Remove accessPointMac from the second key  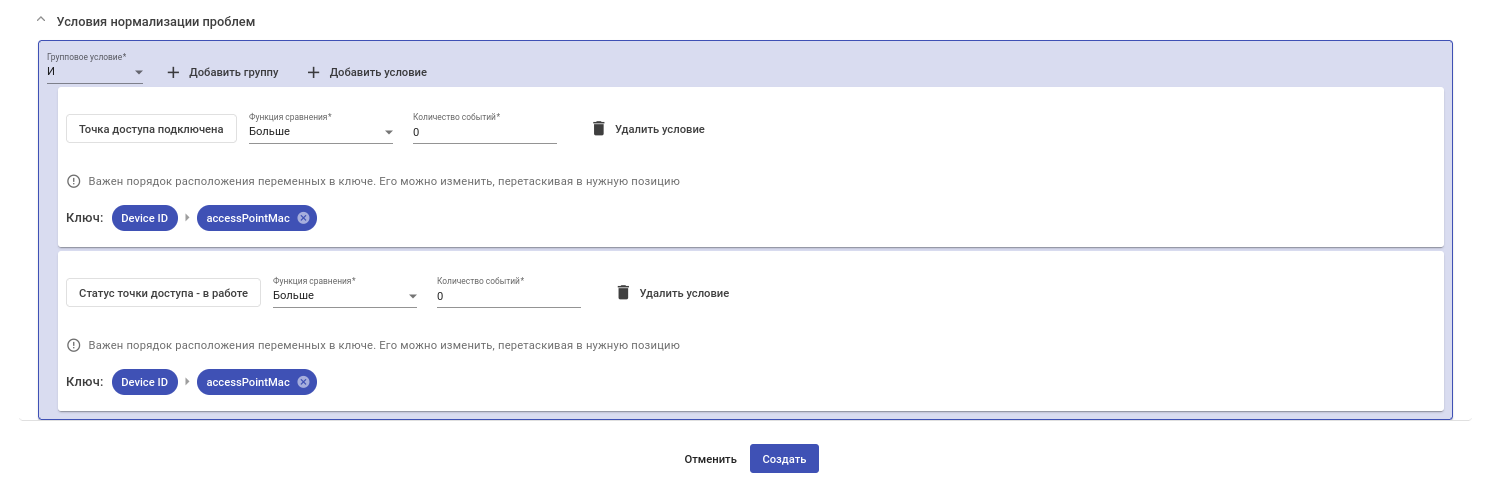click(x=303, y=382)
